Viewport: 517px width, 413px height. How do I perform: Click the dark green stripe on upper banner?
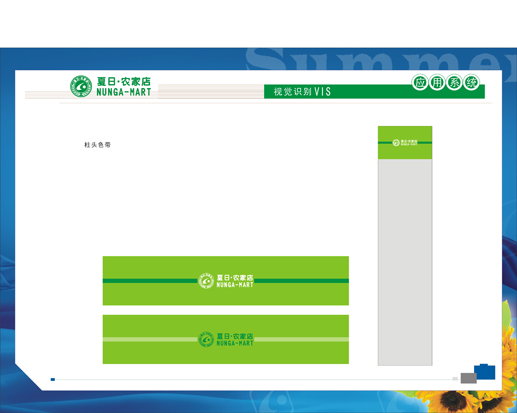pyautogui.click(x=226, y=281)
